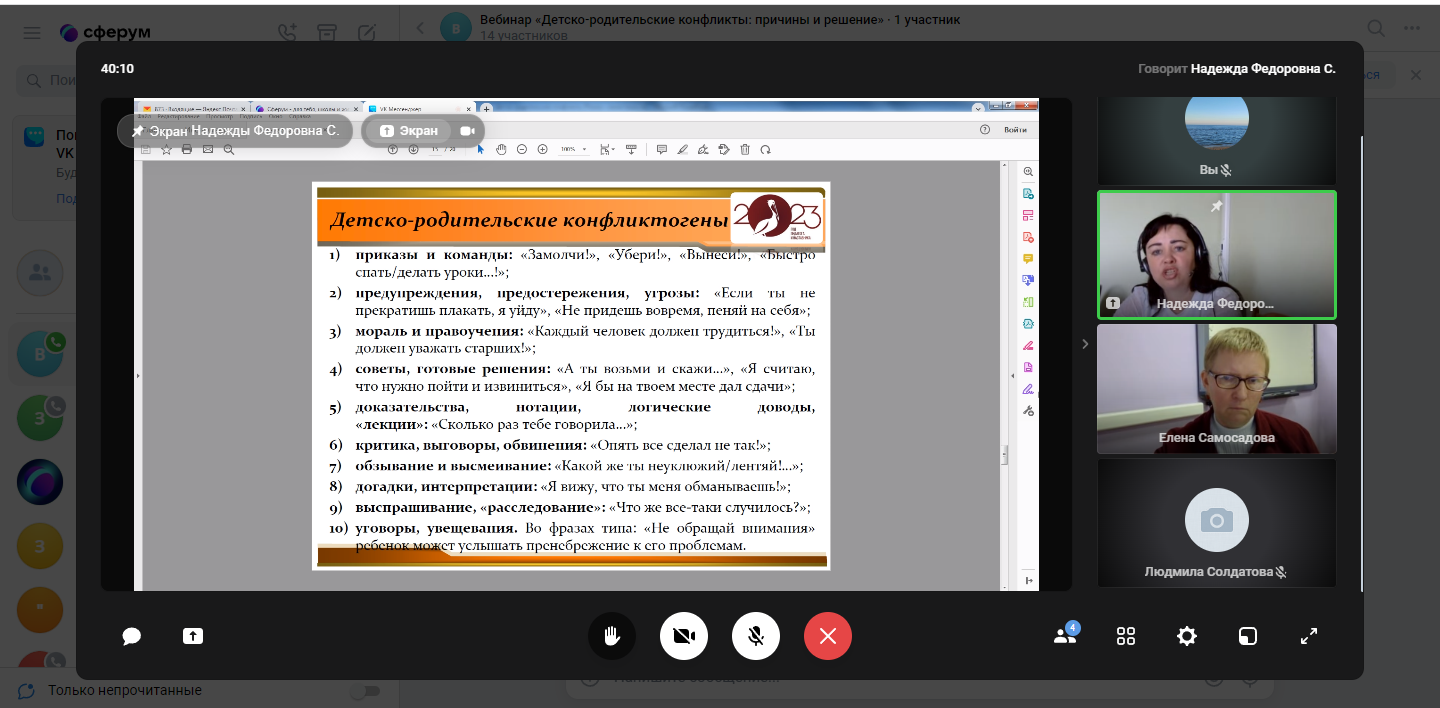Viewport: 1440px width, 708px height.
Task: Click the share screen icon in bottom bar
Action: (193, 636)
